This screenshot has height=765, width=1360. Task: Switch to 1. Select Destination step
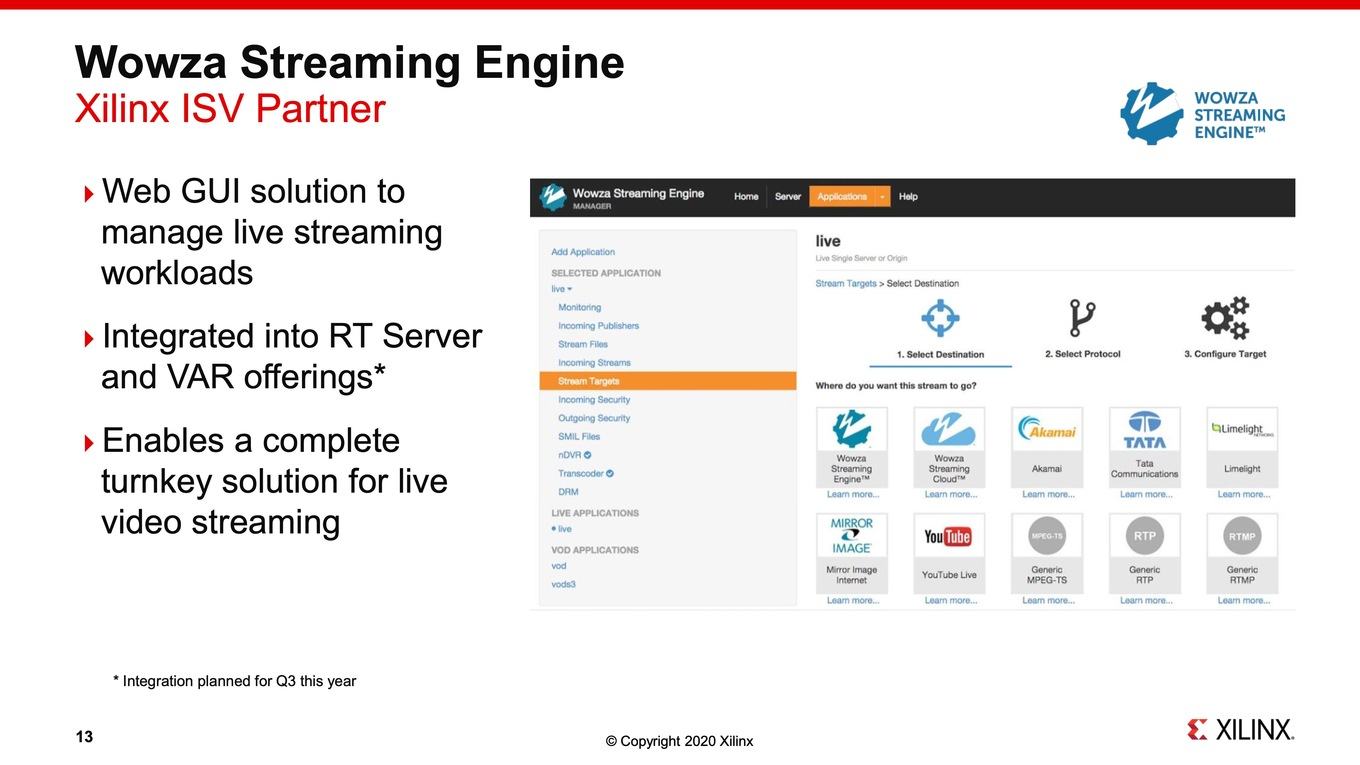click(940, 354)
